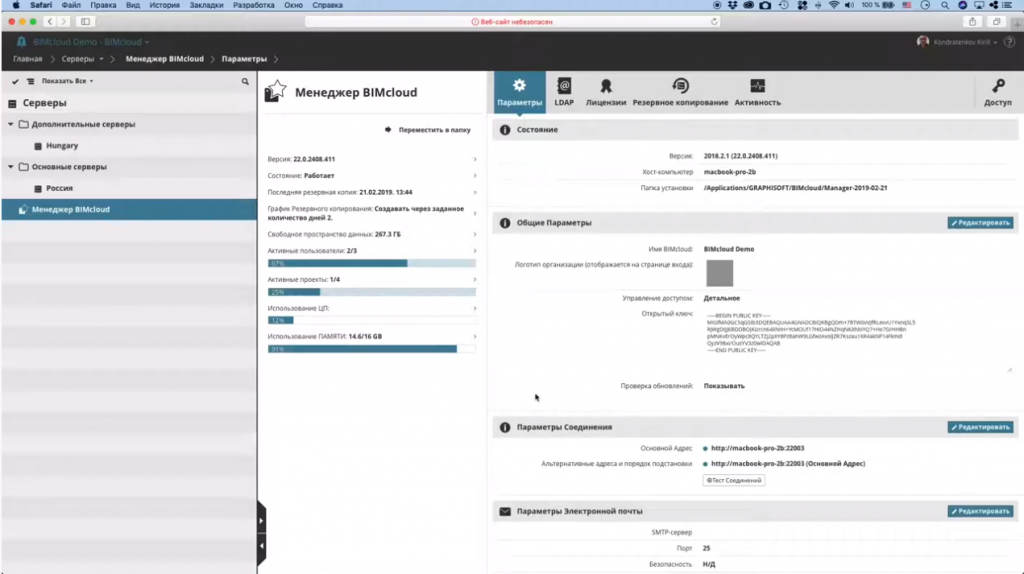Edit Общие Параметры with Редактировать

point(980,223)
